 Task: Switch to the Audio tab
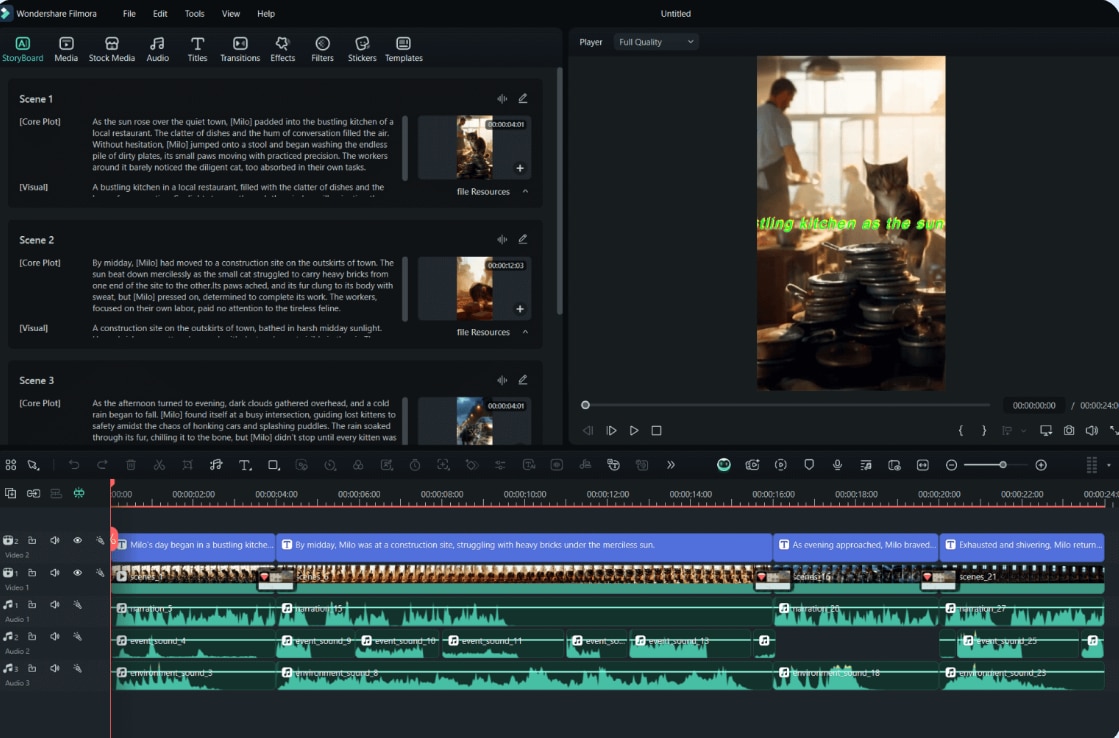(158, 49)
